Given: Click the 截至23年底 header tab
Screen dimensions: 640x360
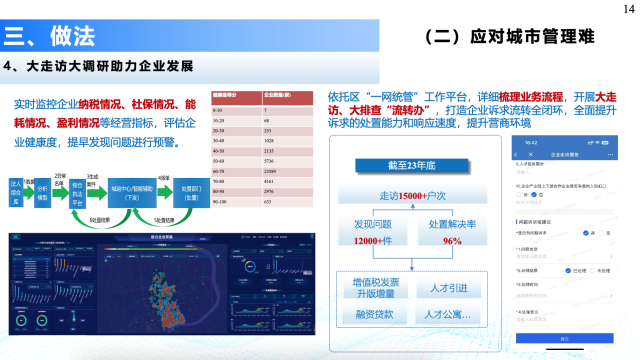Looking at the screenshot, I should pyautogui.click(x=411, y=165).
